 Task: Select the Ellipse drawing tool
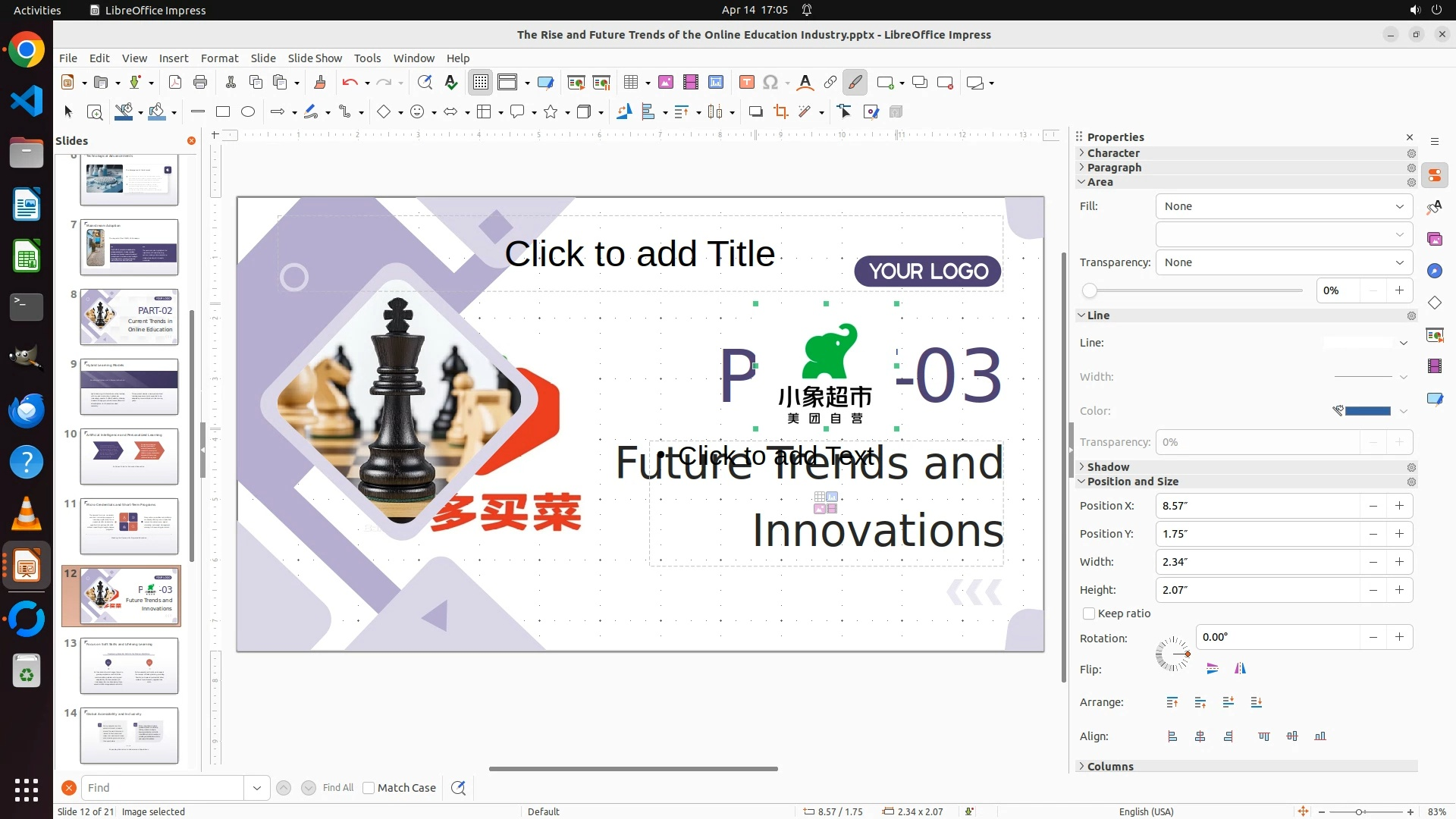[x=248, y=112]
